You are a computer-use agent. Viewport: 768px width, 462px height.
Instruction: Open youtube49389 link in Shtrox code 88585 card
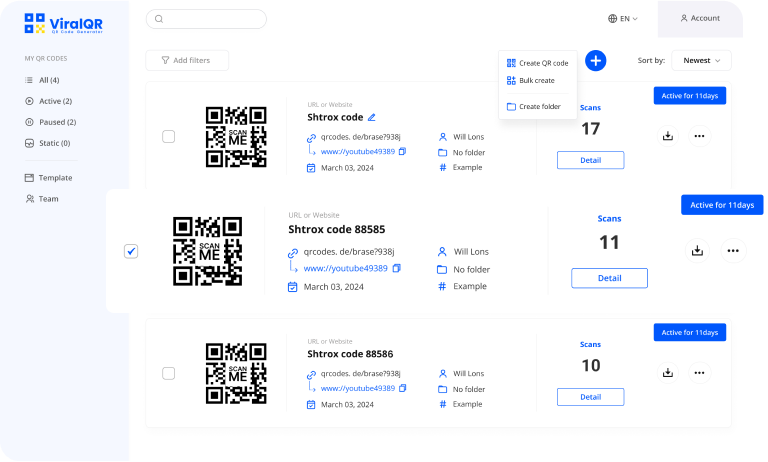tap(345, 268)
